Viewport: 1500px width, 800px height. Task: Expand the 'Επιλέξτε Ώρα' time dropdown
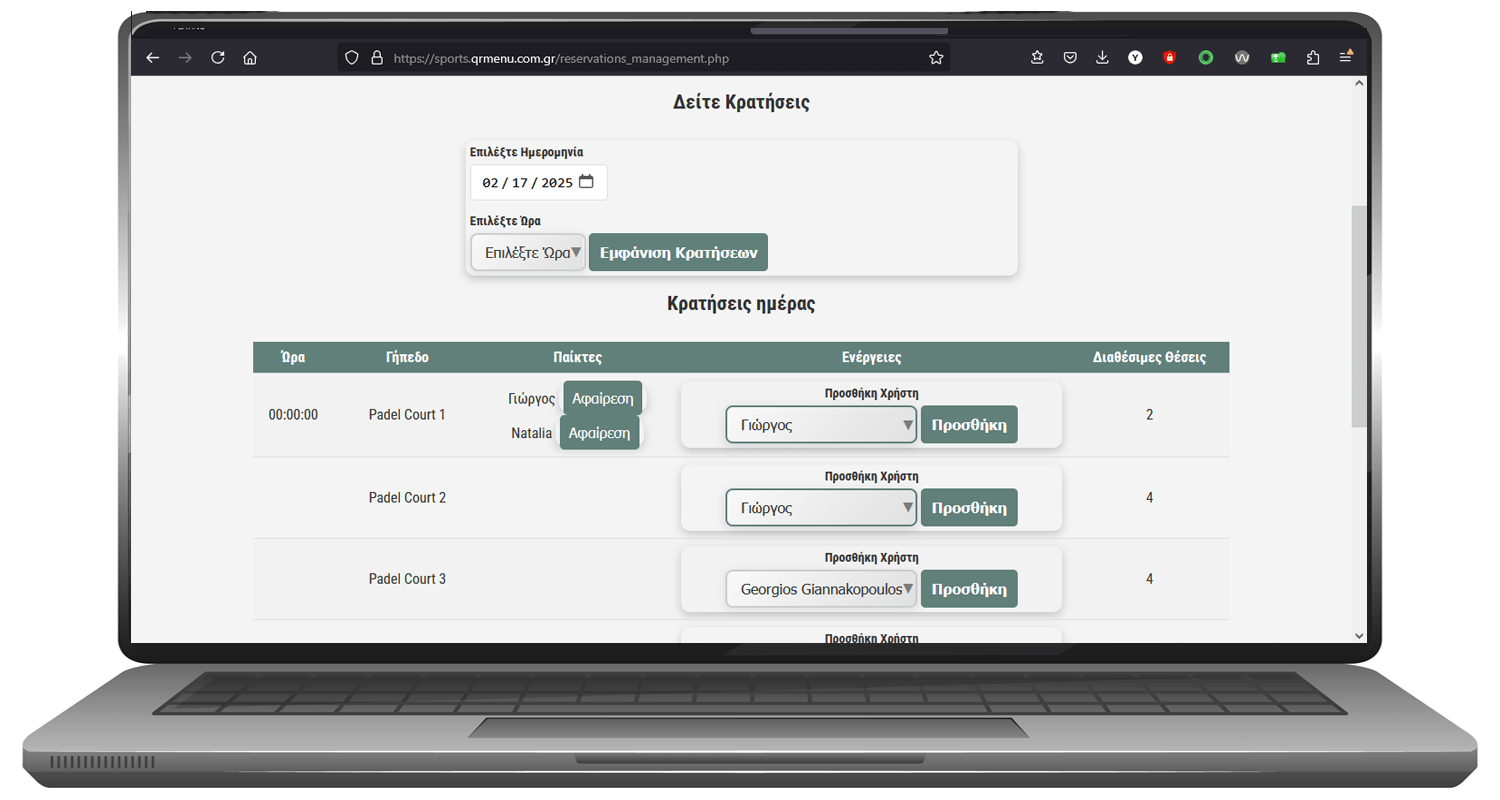point(528,253)
